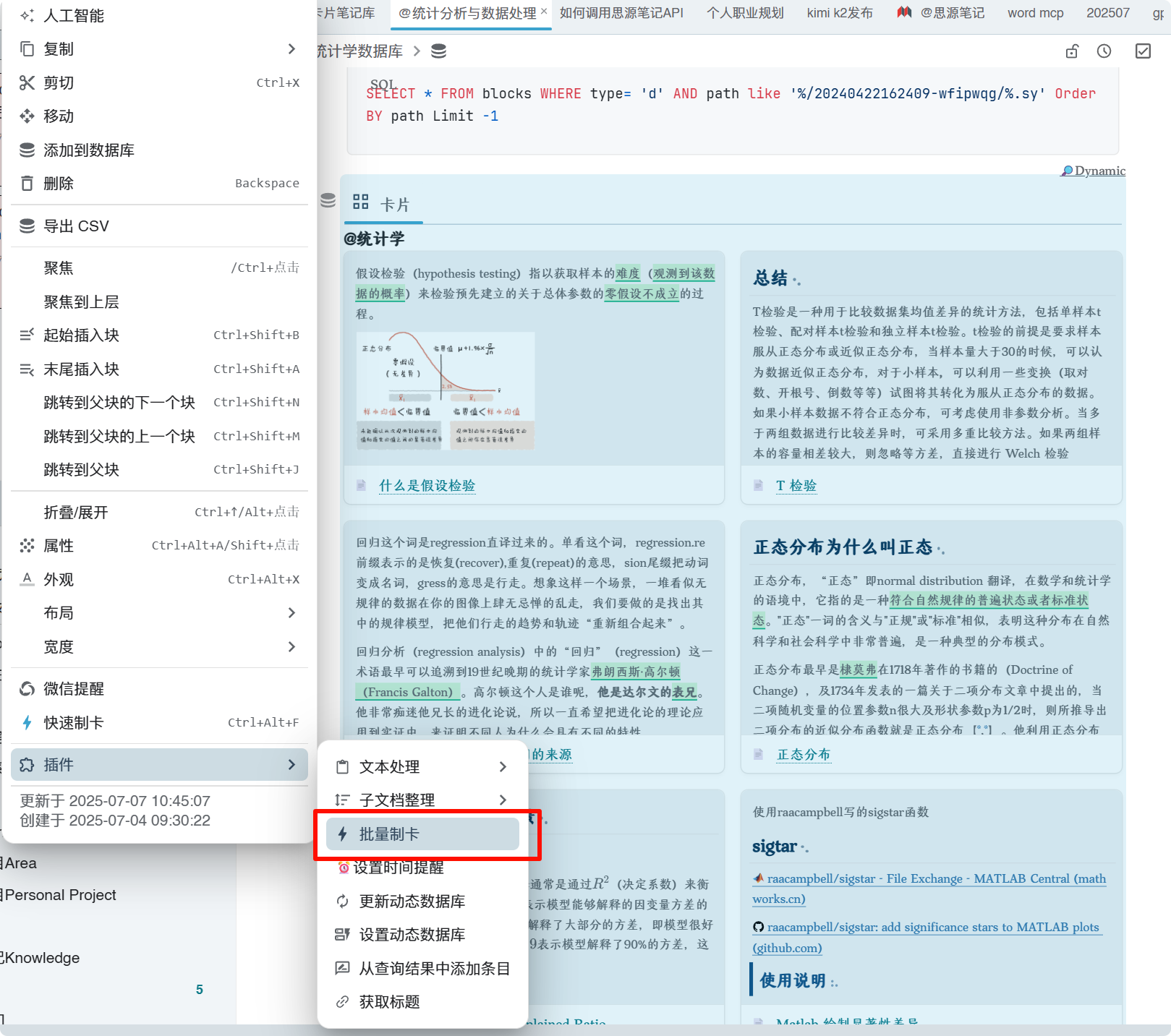
Task: Select 跳转到父块的上一个块
Action: (x=159, y=436)
